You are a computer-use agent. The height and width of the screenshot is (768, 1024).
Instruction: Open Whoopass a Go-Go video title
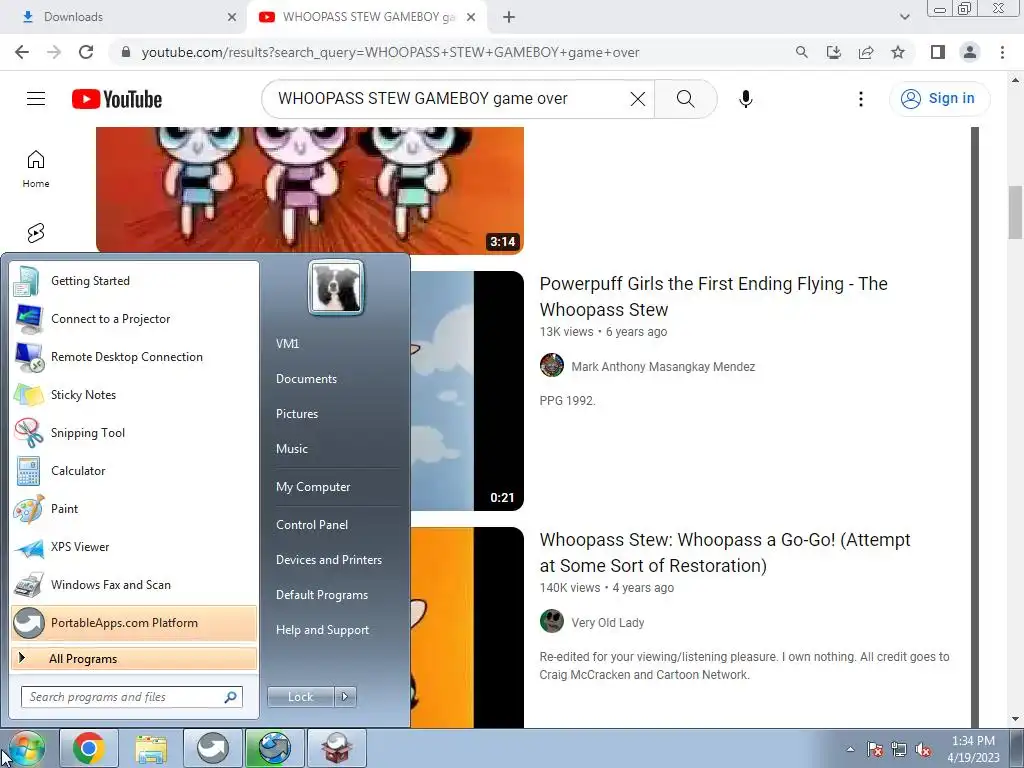[x=725, y=552]
